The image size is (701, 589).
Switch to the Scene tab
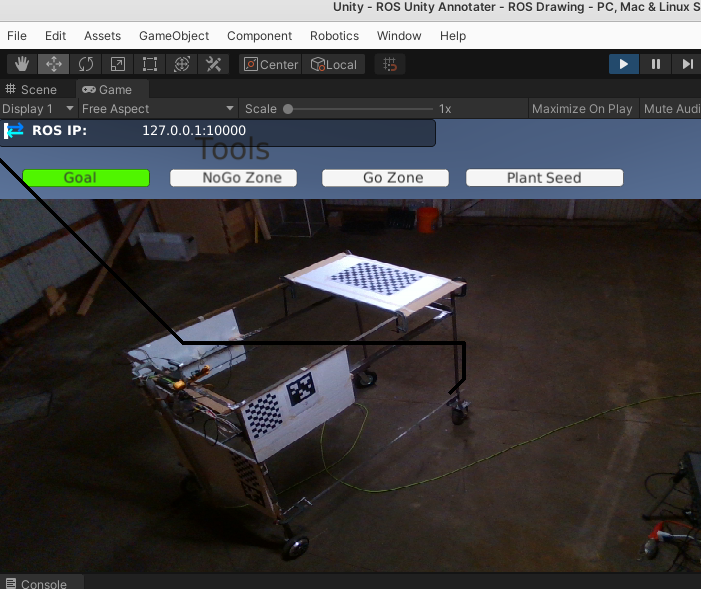31,89
